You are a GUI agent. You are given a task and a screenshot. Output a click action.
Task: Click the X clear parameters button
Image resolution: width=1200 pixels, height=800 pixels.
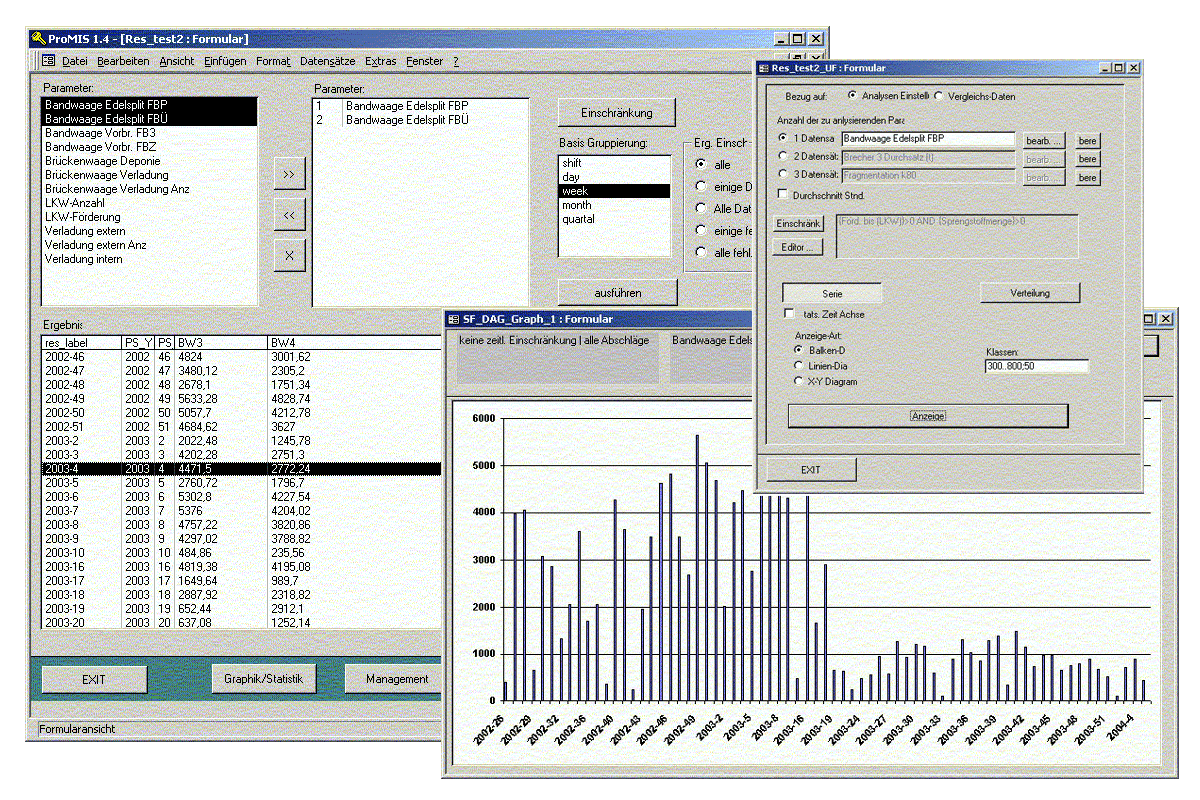pos(289,255)
